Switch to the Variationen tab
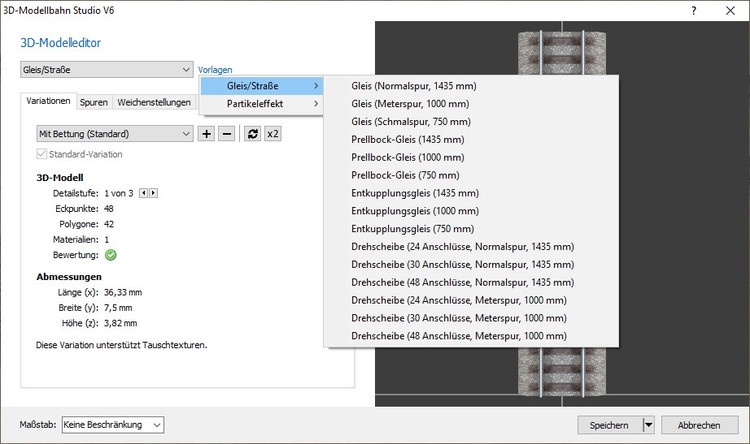 (x=48, y=101)
